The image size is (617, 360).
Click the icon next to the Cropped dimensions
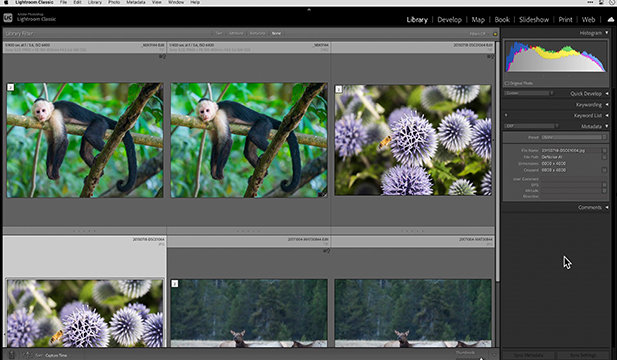coord(604,170)
